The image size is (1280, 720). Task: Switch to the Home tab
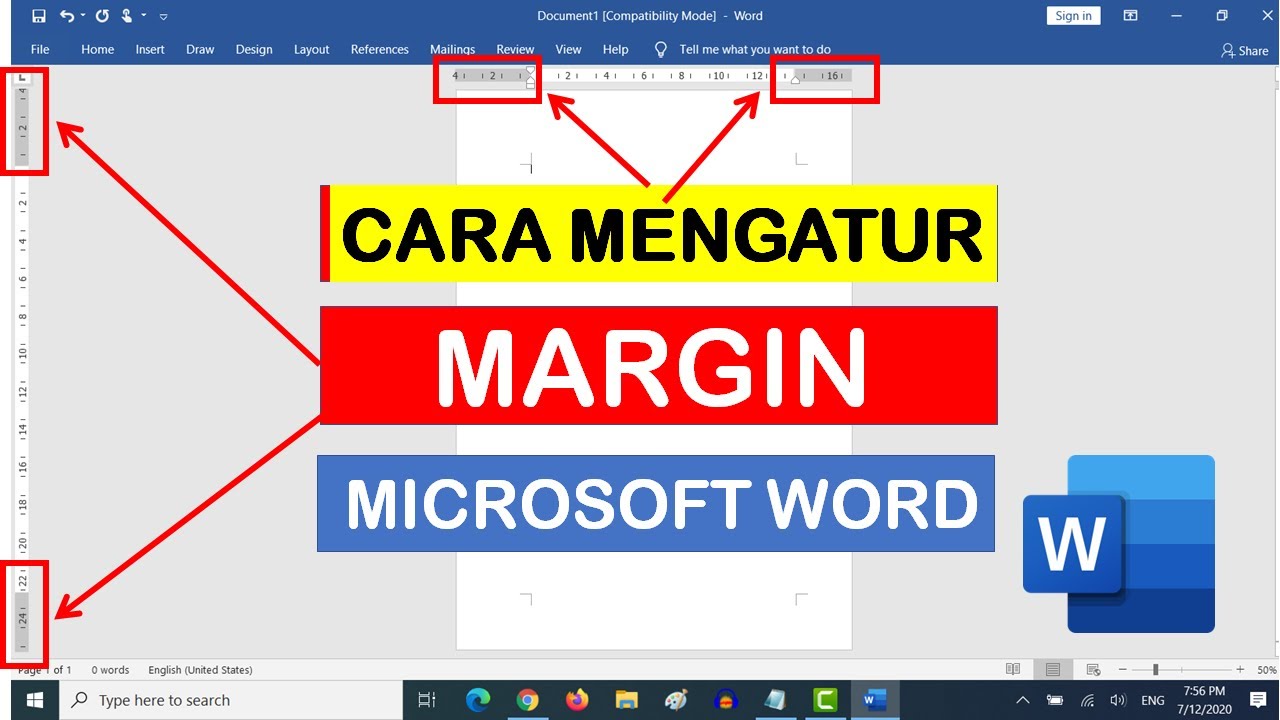(98, 49)
